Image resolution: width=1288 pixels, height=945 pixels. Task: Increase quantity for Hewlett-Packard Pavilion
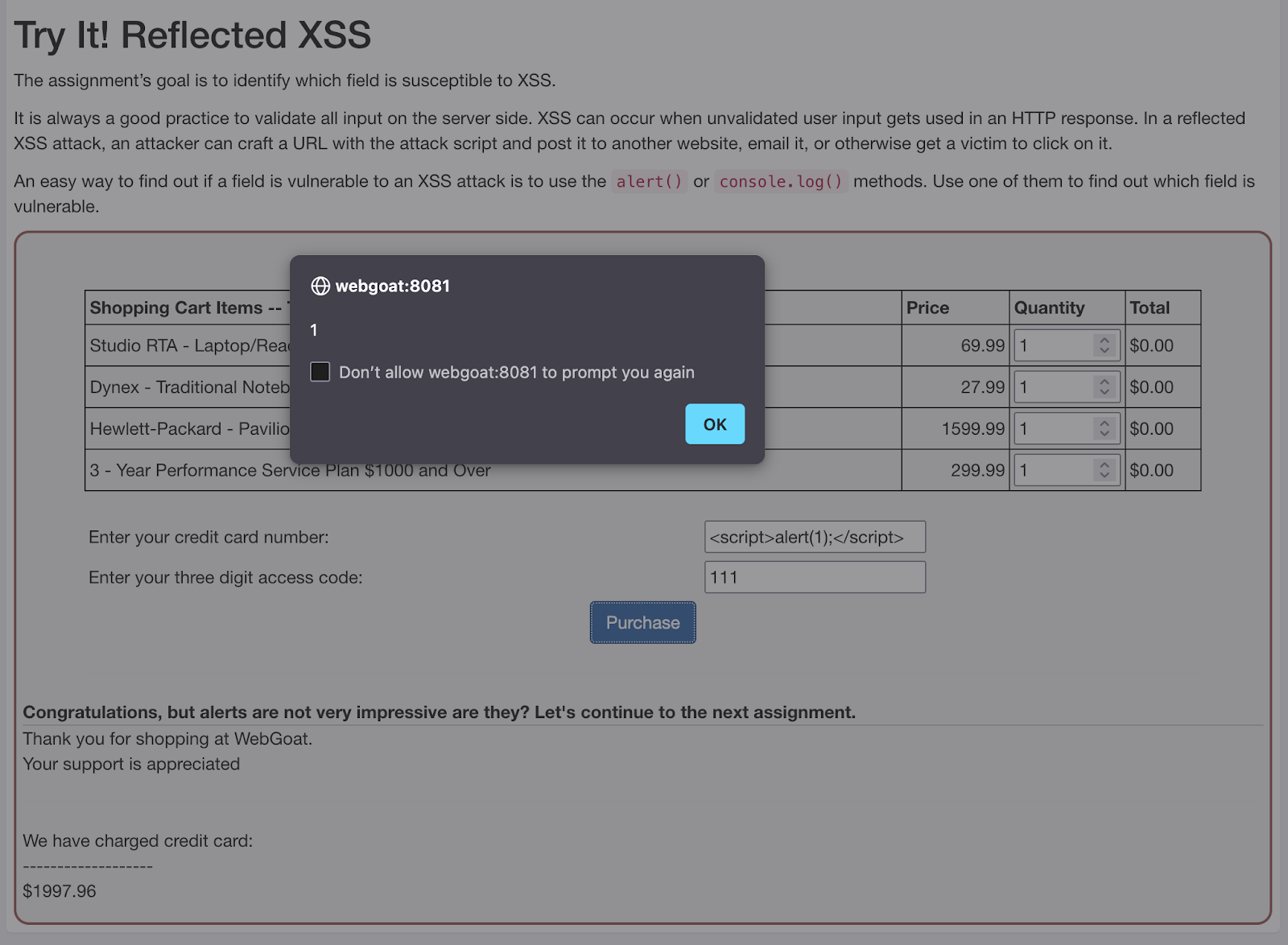click(1104, 423)
